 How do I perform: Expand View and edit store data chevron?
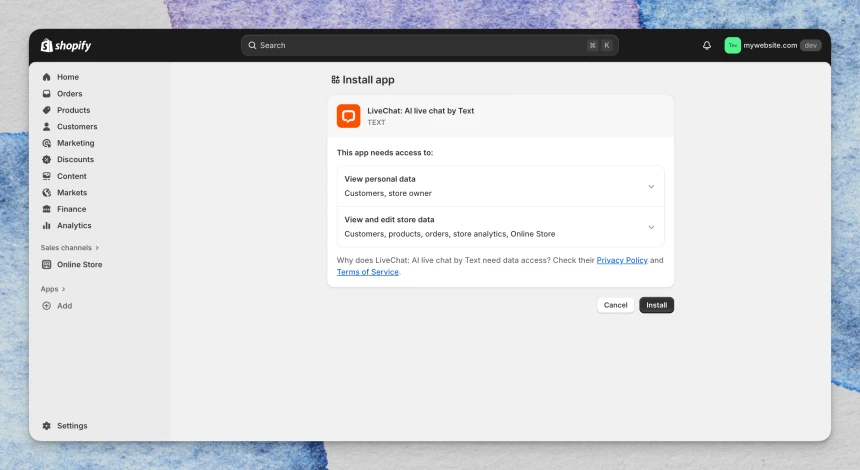click(x=651, y=227)
